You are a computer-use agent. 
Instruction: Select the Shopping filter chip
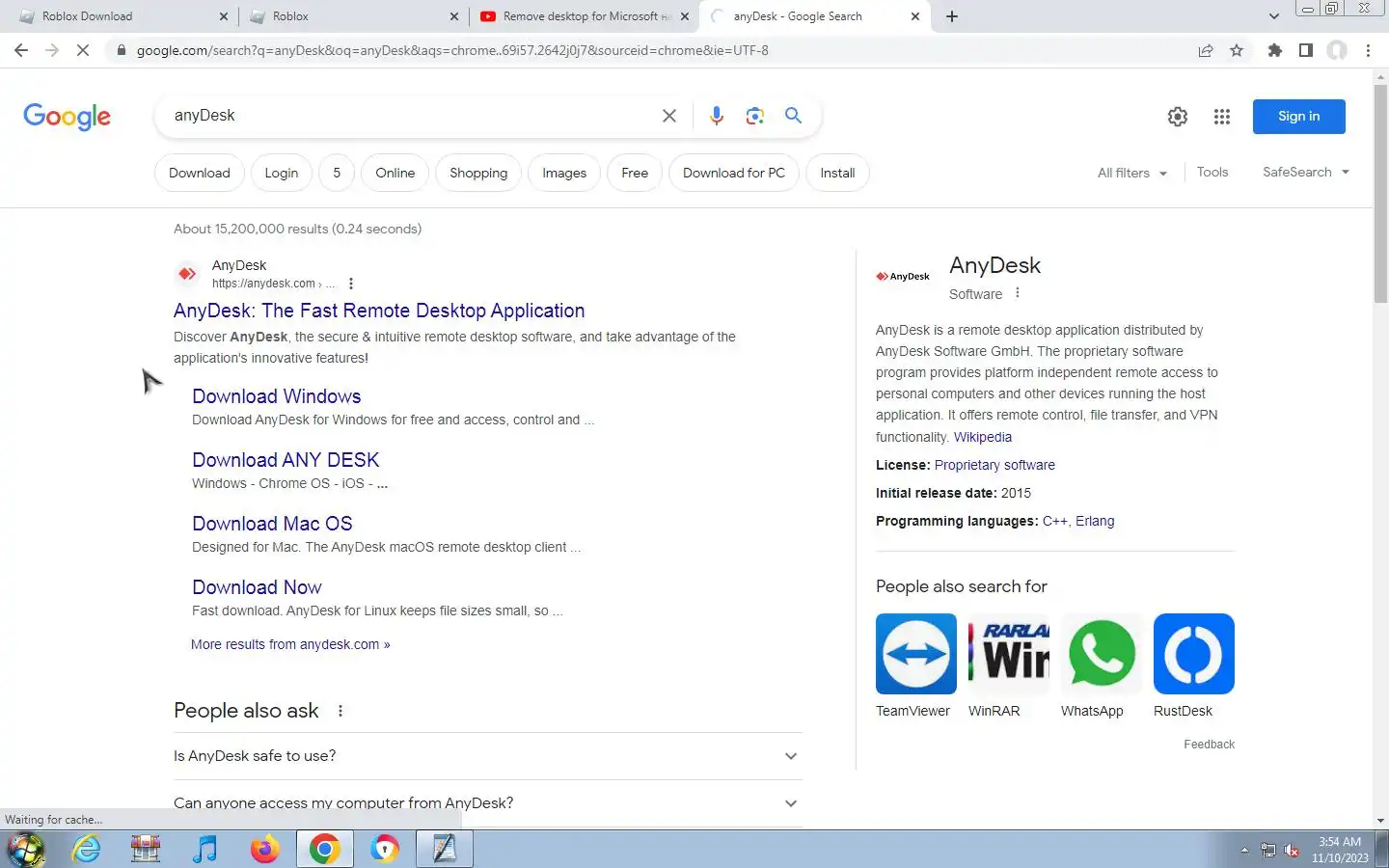[x=478, y=174]
